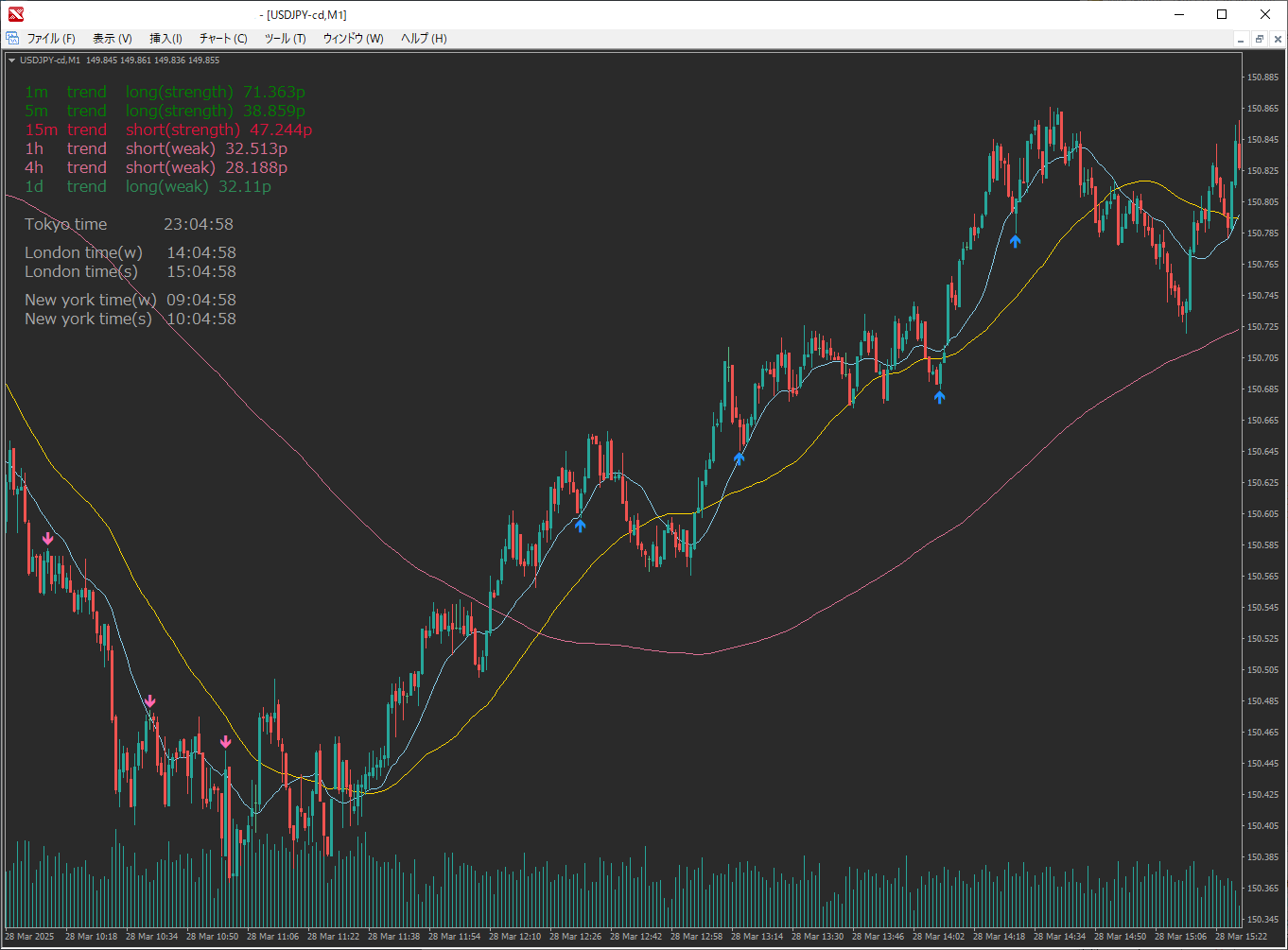Click the leftmost blue up signal arrow

coord(580,526)
